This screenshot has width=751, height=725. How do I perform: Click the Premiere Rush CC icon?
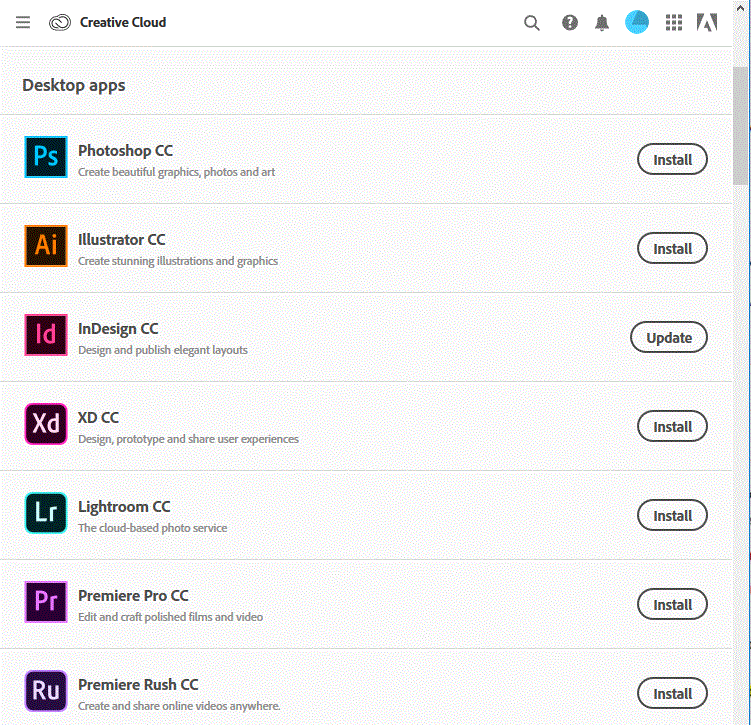point(46,692)
